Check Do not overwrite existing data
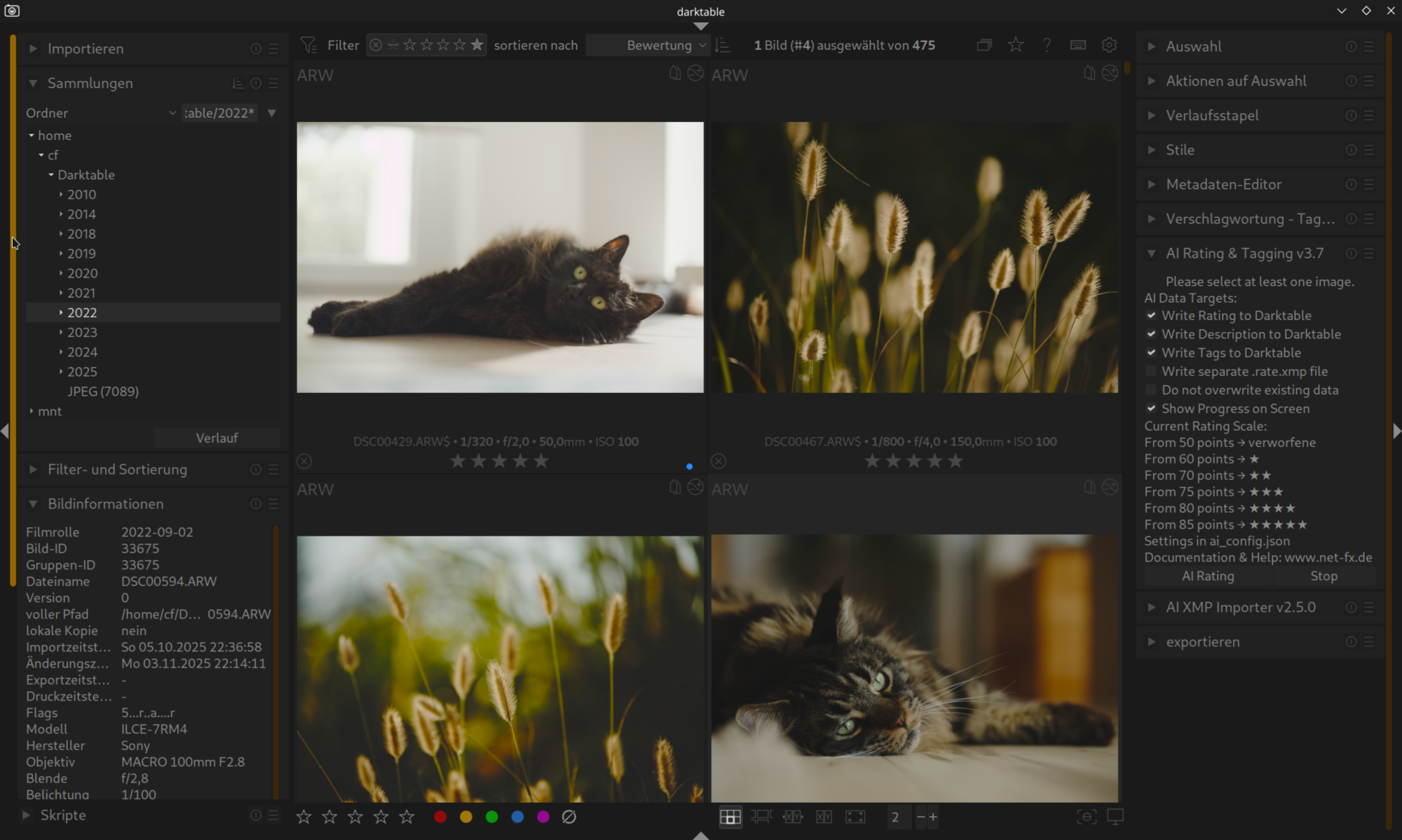Viewport: 1402px width, 840px height. 1151,390
